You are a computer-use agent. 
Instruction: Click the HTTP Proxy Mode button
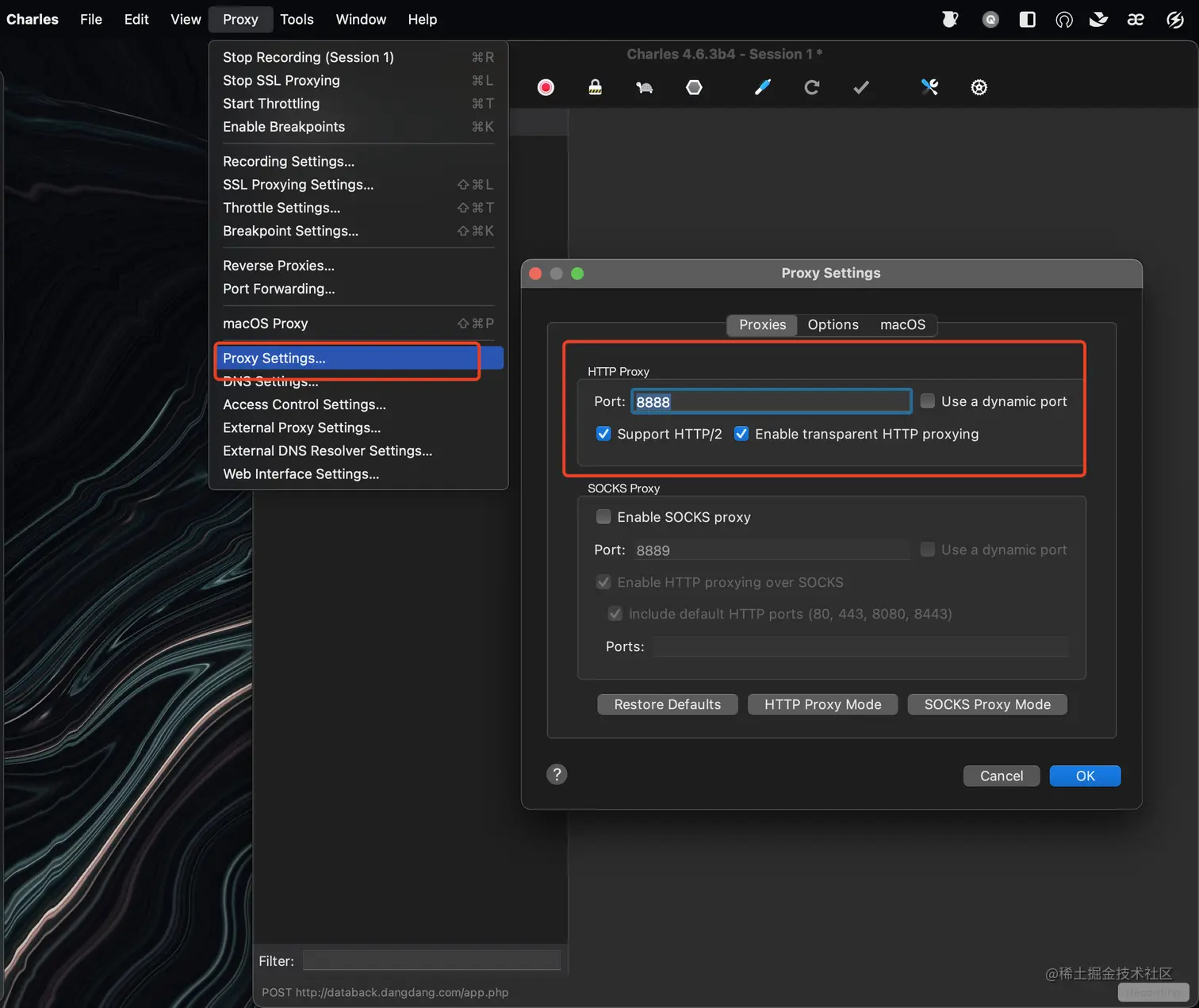[823, 704]
